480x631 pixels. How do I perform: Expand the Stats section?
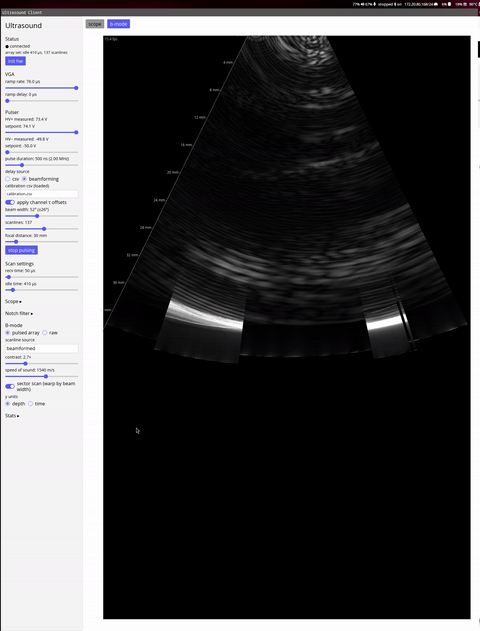point(12,416)
